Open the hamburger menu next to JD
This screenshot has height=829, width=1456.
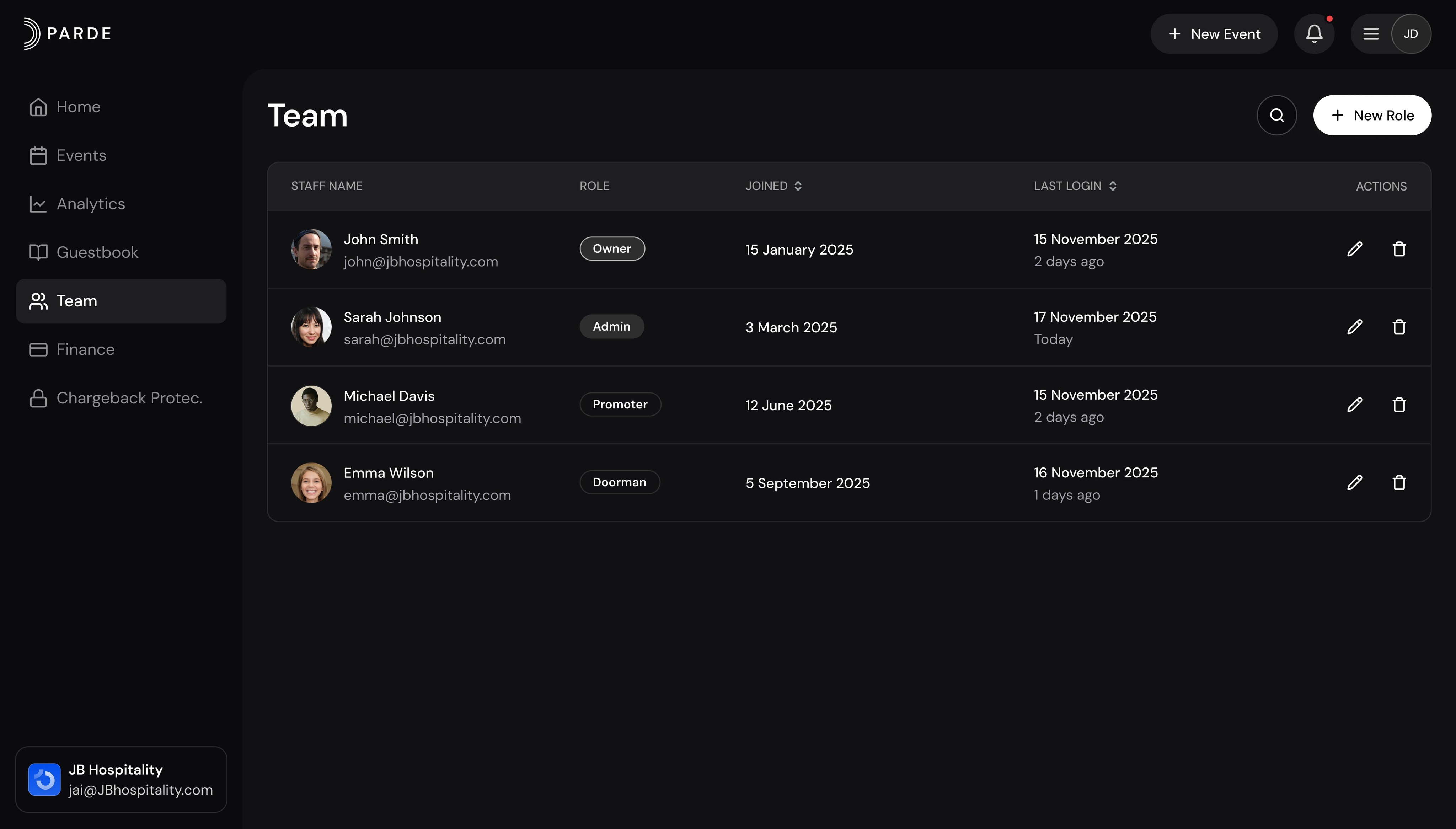[1370, 34]
